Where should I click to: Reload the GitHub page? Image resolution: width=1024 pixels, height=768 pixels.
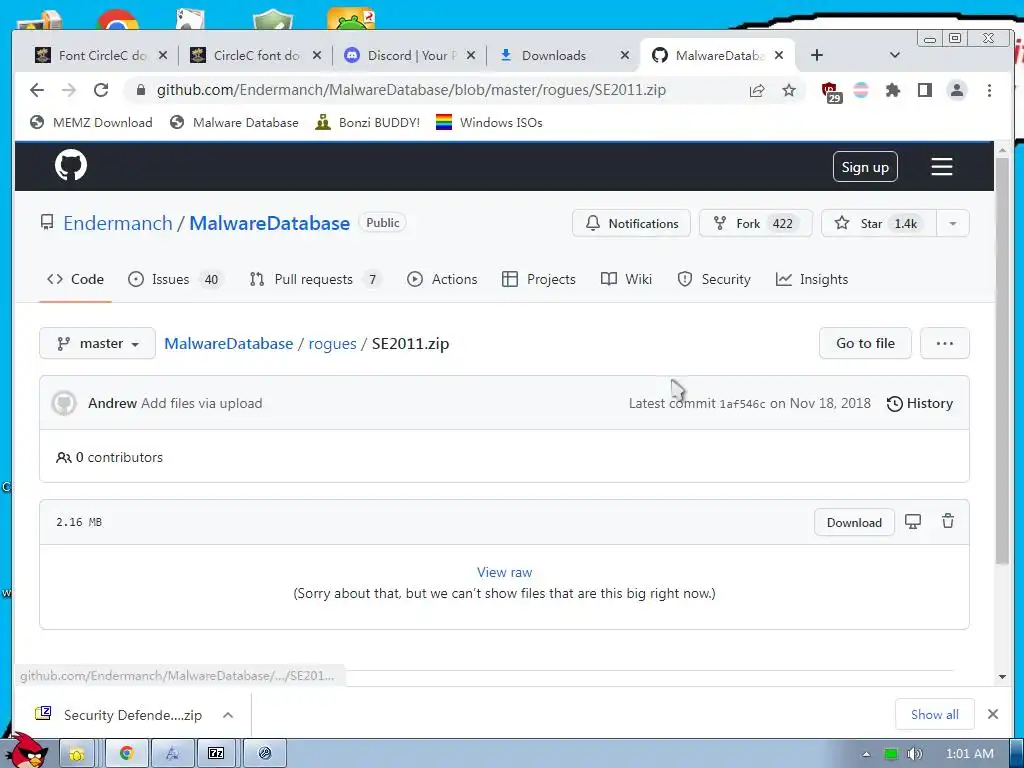click(x=101, y=90)
